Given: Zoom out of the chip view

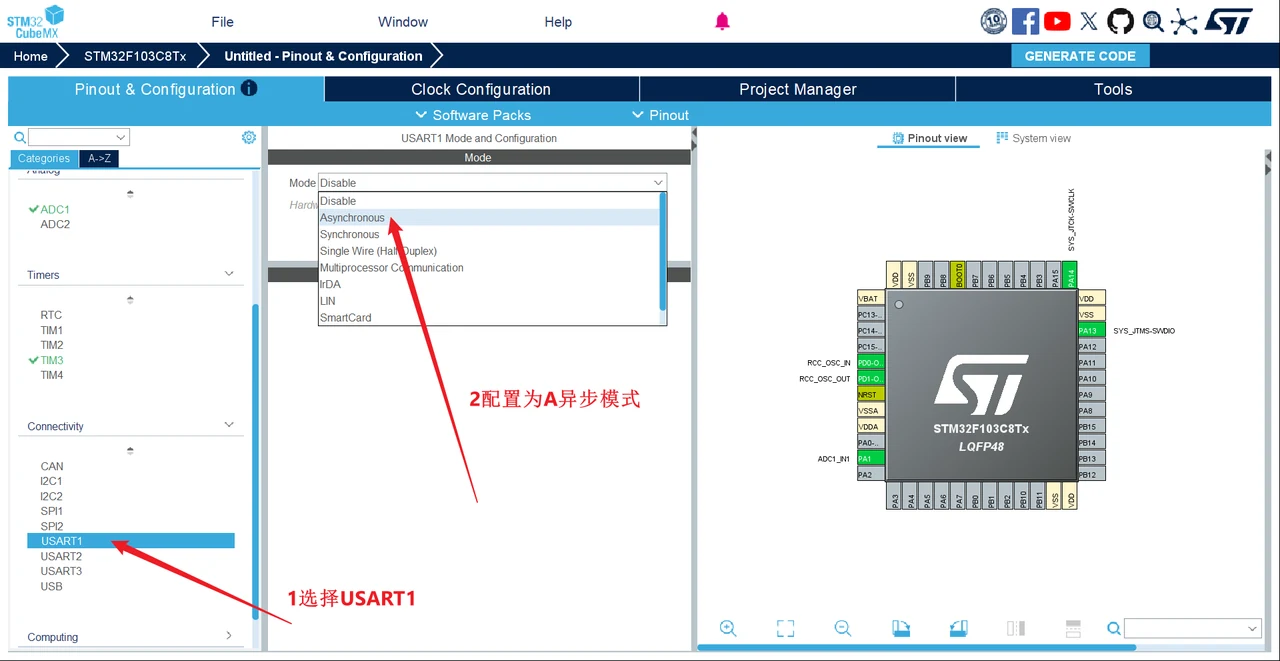Looking at the screenshot, I should coord(843,628).
